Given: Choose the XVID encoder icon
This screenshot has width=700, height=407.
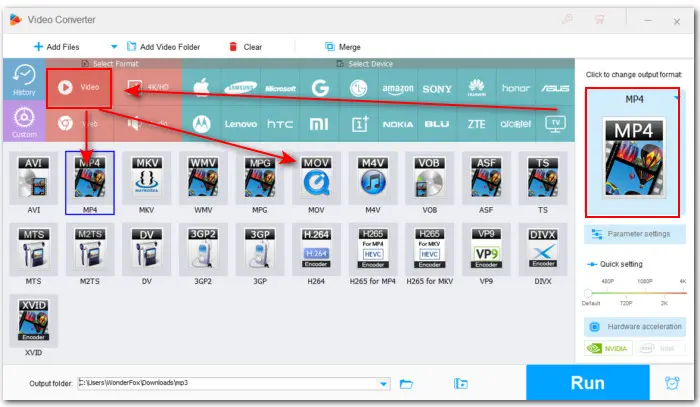Looking at the screenshot, I should [33, 321].
